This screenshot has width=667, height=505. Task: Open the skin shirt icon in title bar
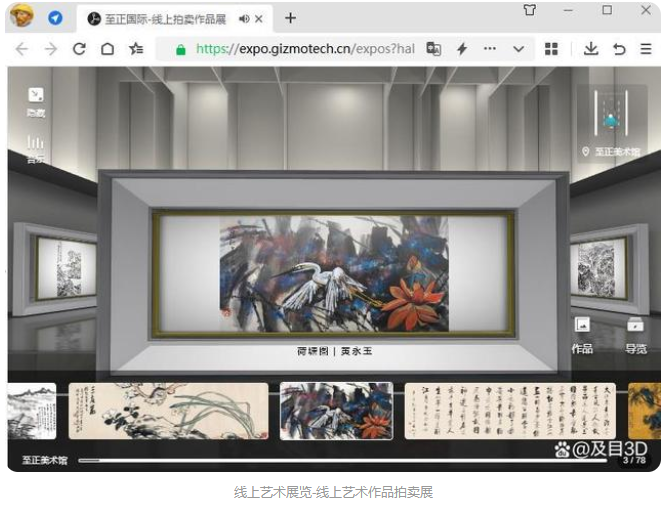(530, 10)
